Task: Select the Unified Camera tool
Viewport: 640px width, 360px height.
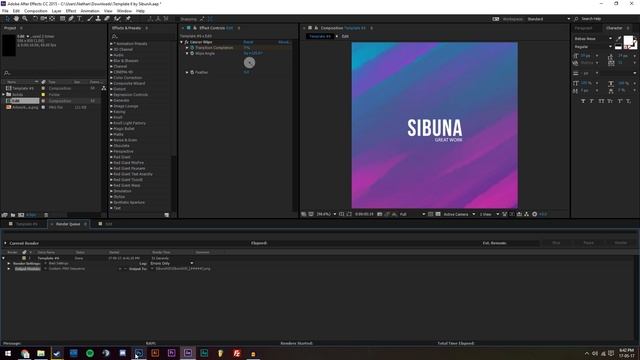Action: 43,19
